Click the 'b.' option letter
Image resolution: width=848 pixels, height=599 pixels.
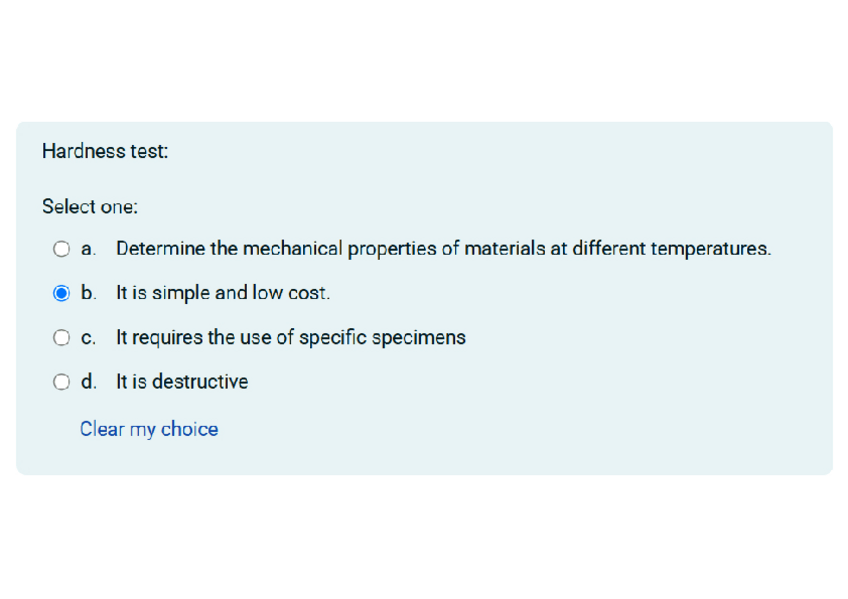[89, 293]
